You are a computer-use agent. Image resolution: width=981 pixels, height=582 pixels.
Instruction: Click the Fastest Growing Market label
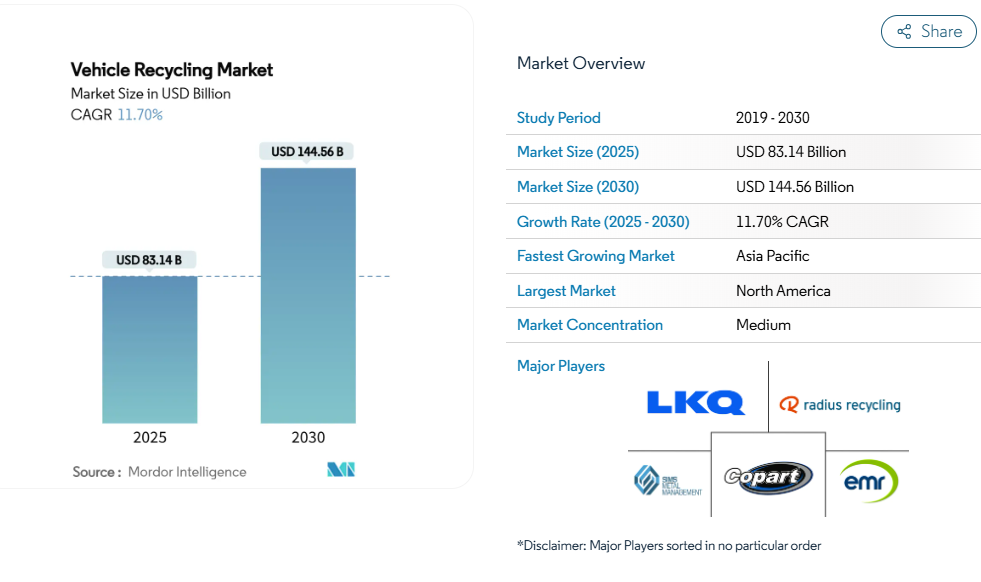(595, 256)
